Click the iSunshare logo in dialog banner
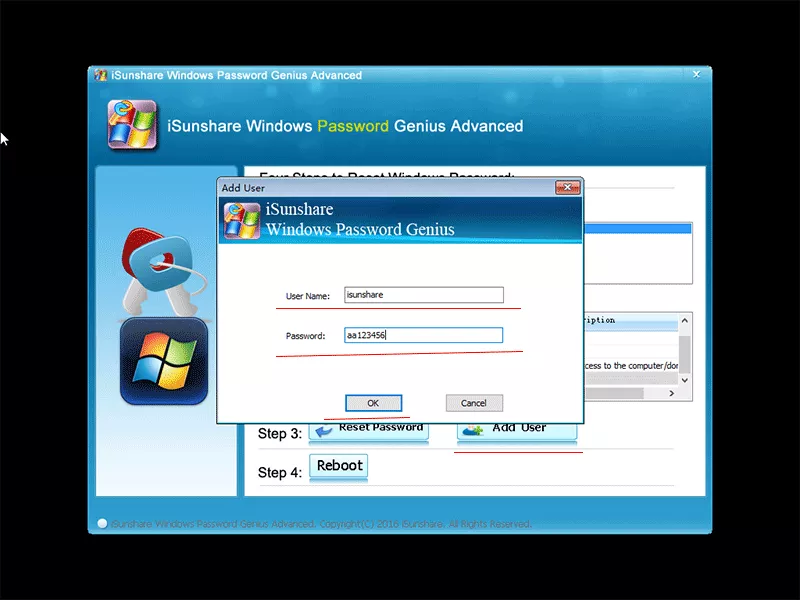 click(x=242, y=220)
